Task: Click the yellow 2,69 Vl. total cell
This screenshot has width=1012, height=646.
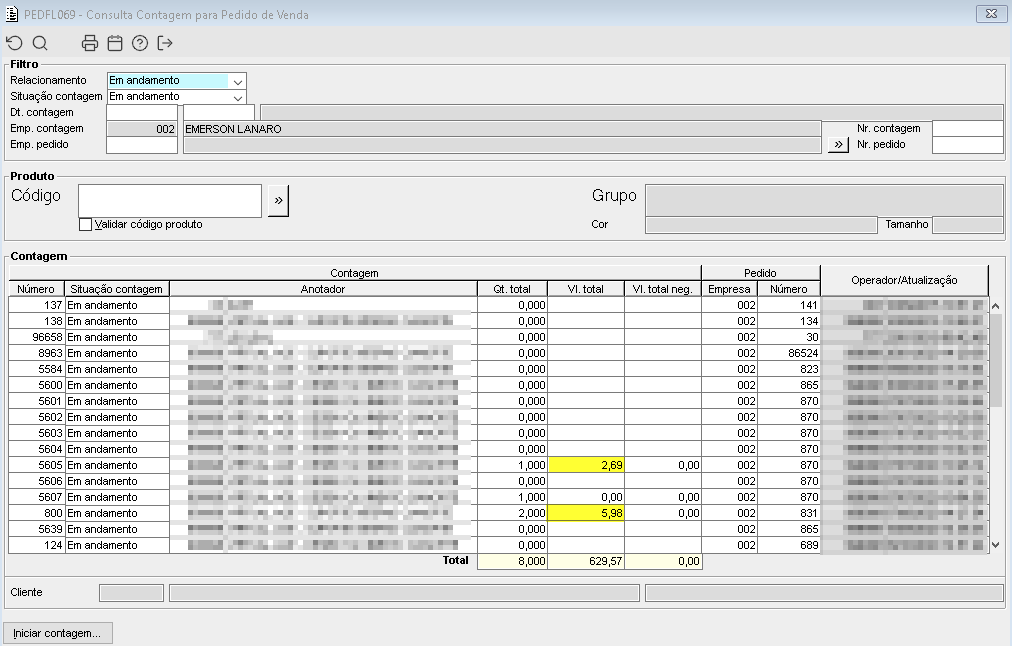Action: [585, 465]
